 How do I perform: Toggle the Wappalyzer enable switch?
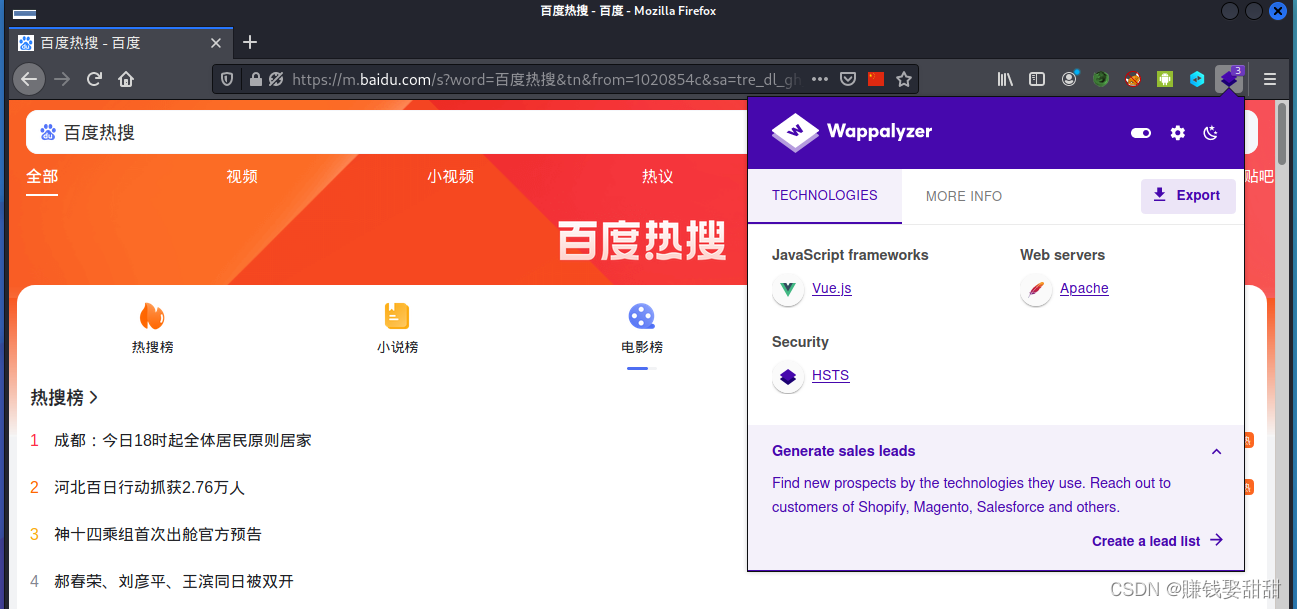coord(1141,133)
